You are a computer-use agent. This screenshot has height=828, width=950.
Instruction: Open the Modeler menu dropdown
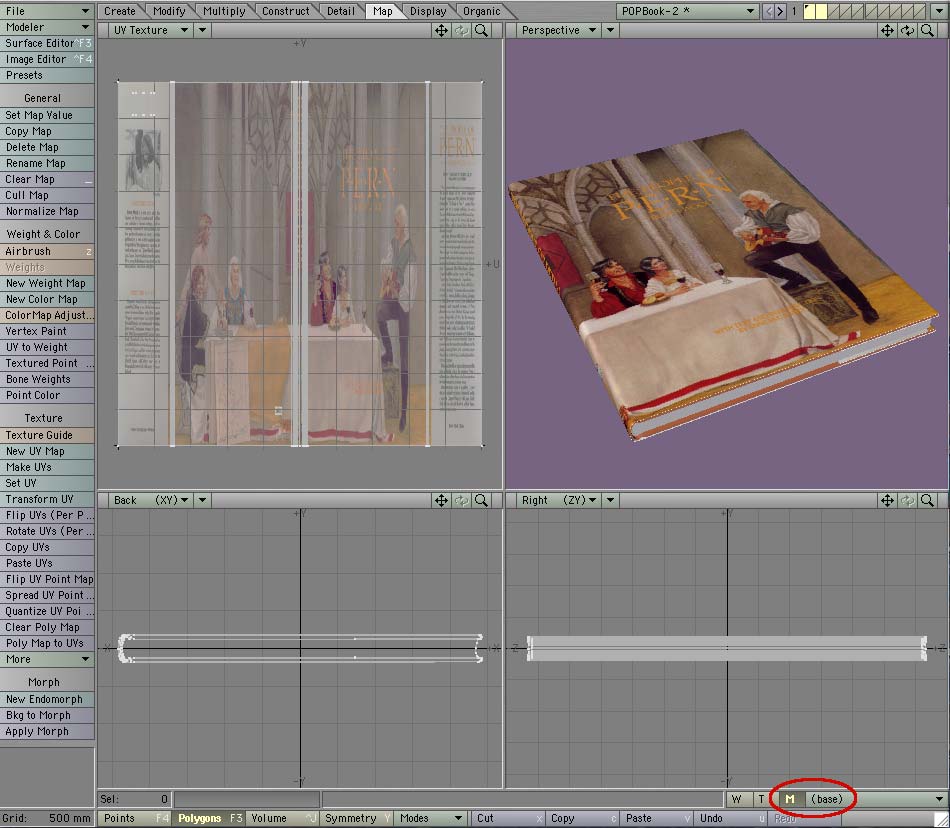click(47, 27)
